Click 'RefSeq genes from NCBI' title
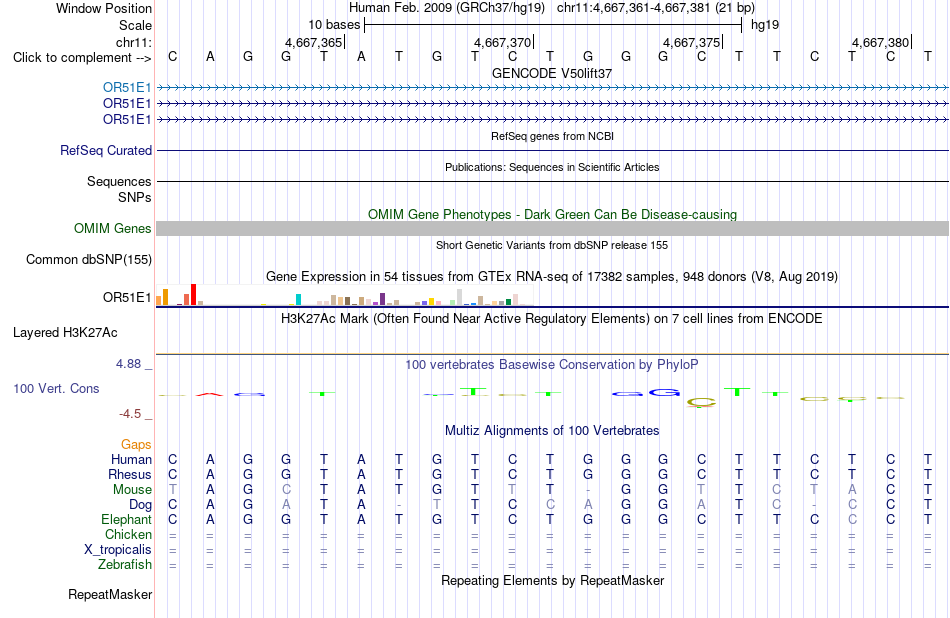Viewport: 950px width, 618px height. [552, 136]
